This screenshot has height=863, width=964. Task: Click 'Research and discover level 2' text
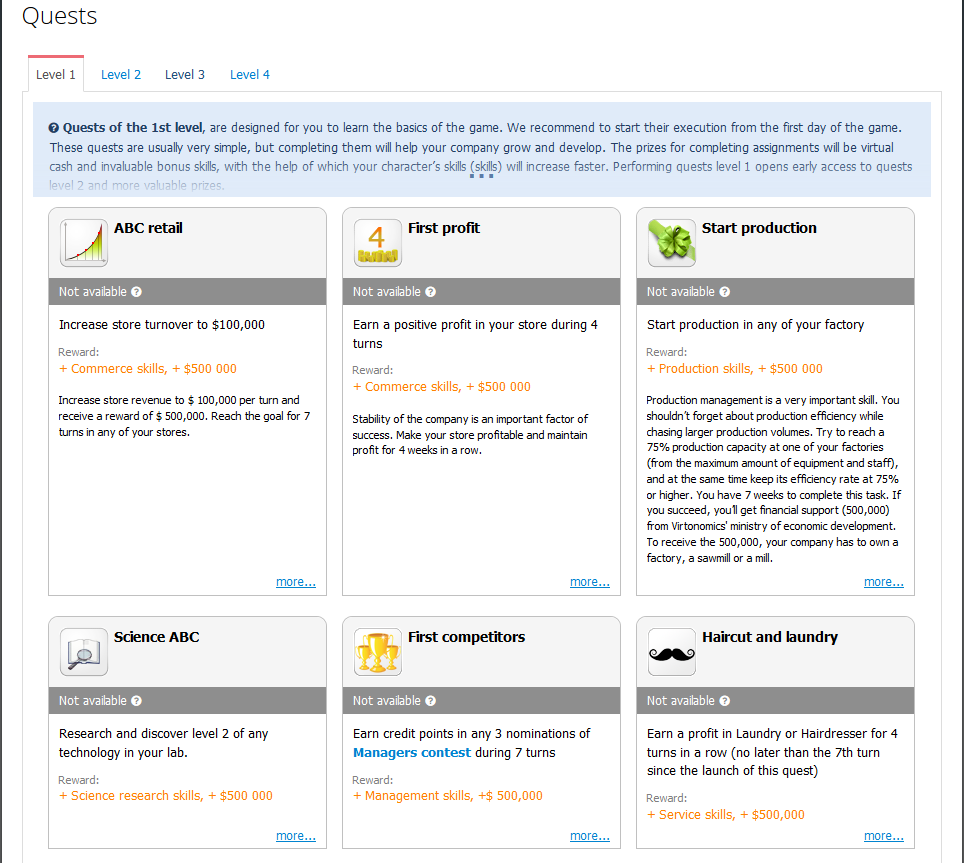pos(164,743)
